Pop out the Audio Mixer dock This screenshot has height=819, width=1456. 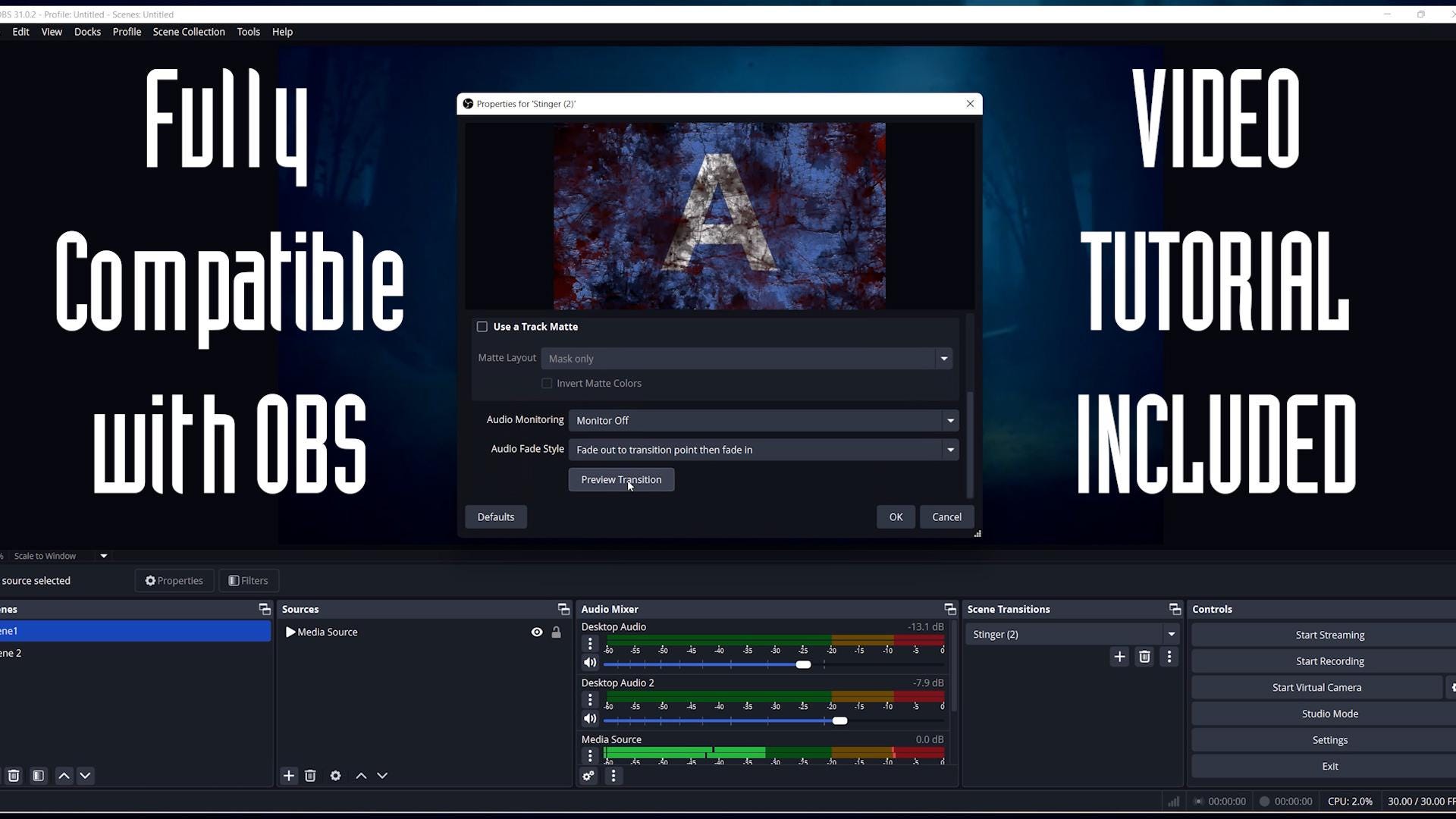[x=950, y=609]
